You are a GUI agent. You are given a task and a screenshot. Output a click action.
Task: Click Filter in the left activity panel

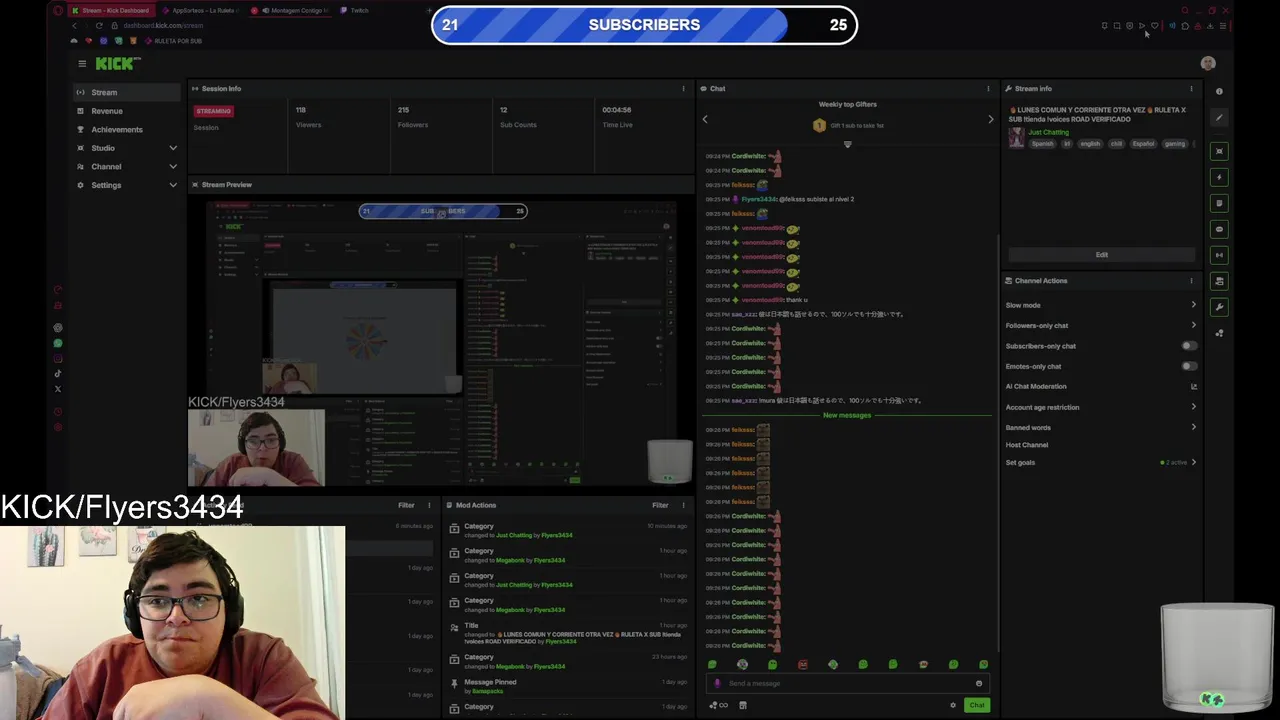click(x=406, y=505)
